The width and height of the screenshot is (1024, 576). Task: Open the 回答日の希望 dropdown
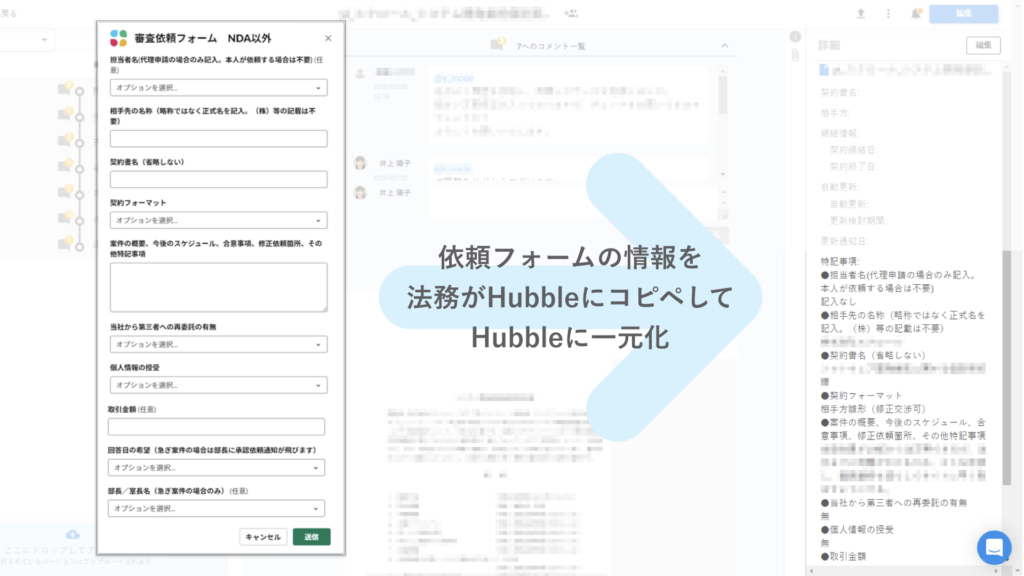coord(216,468)
